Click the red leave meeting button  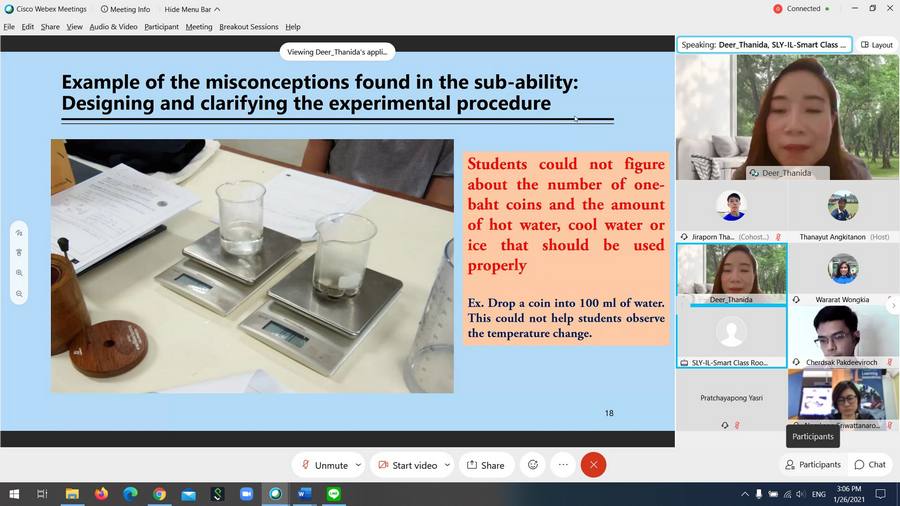coord(593,465)
